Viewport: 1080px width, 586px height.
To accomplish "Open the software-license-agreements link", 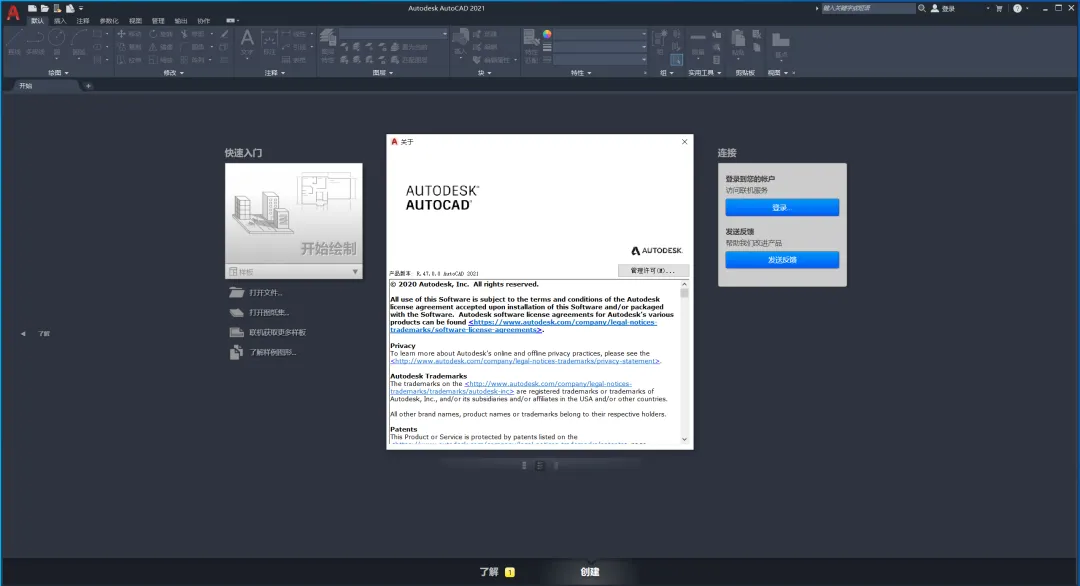I will pos(523,326).
